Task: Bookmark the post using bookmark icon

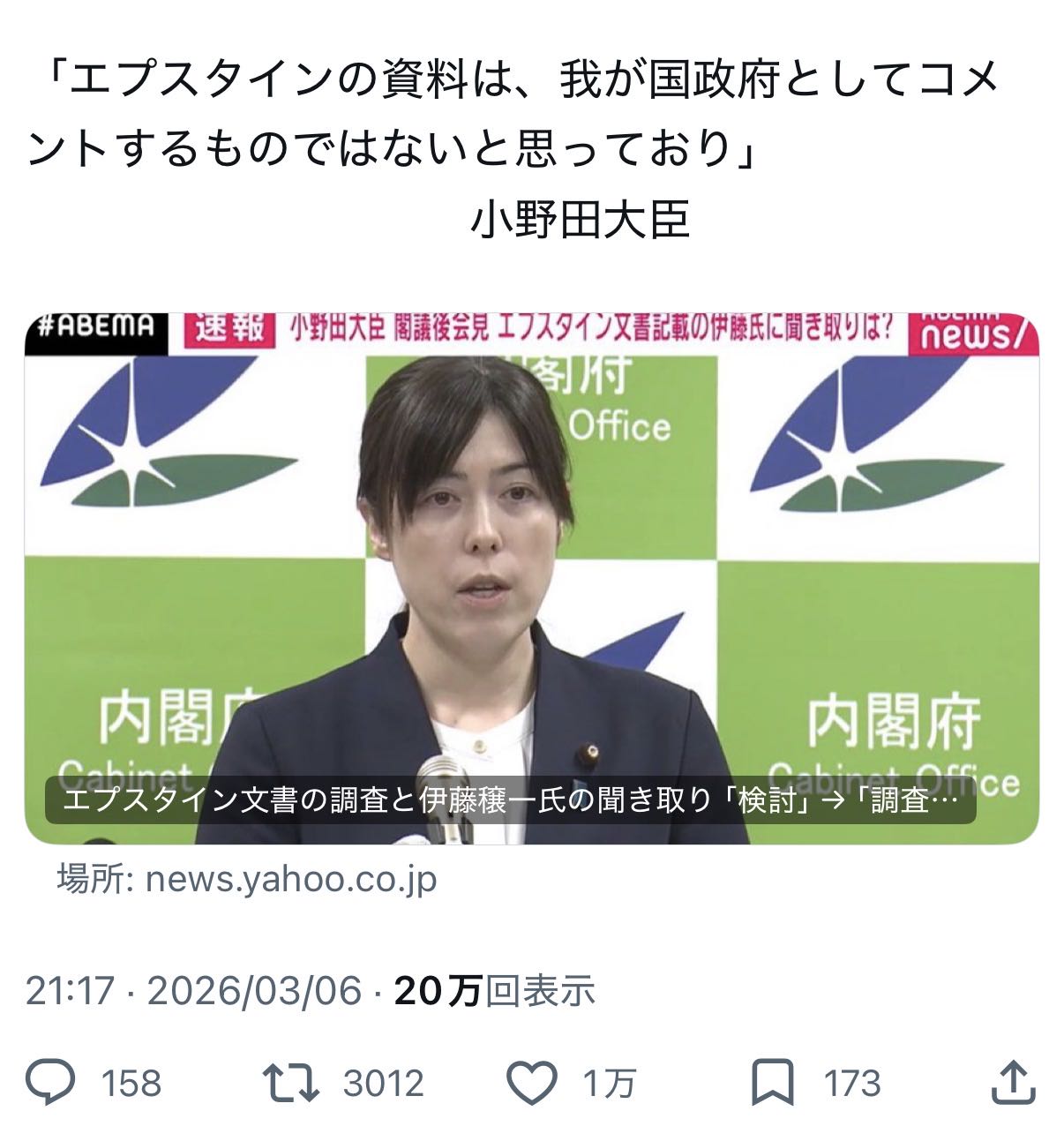Action: pyautogui.click(x=772, y=1084)
